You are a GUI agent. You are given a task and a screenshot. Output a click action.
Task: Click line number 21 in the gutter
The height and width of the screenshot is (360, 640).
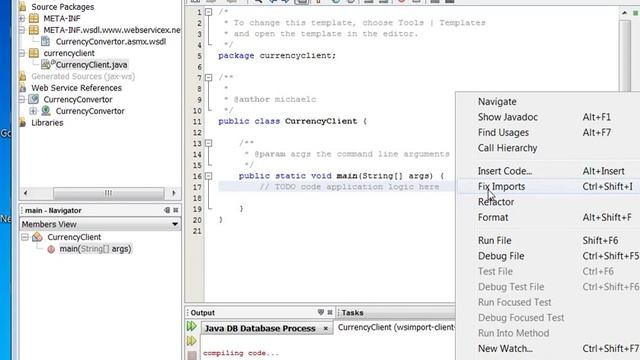197,231
